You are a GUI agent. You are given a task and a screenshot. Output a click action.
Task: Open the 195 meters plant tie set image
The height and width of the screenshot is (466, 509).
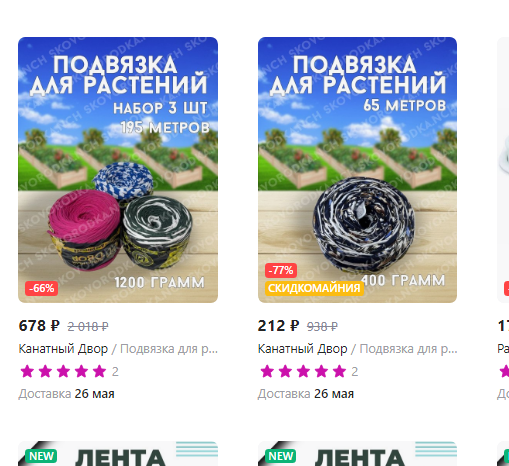coord(118,170)
